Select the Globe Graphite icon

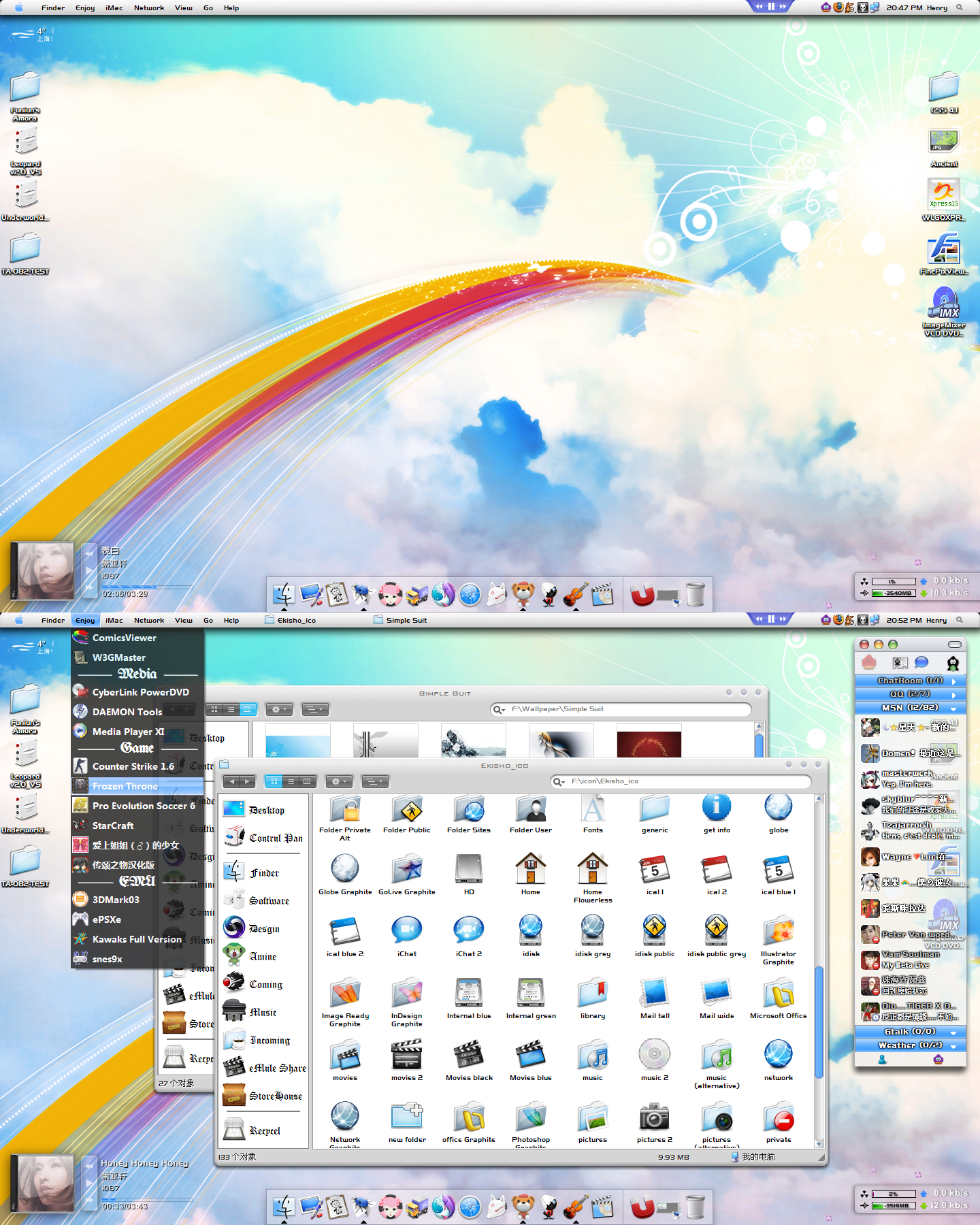[345, 870]
